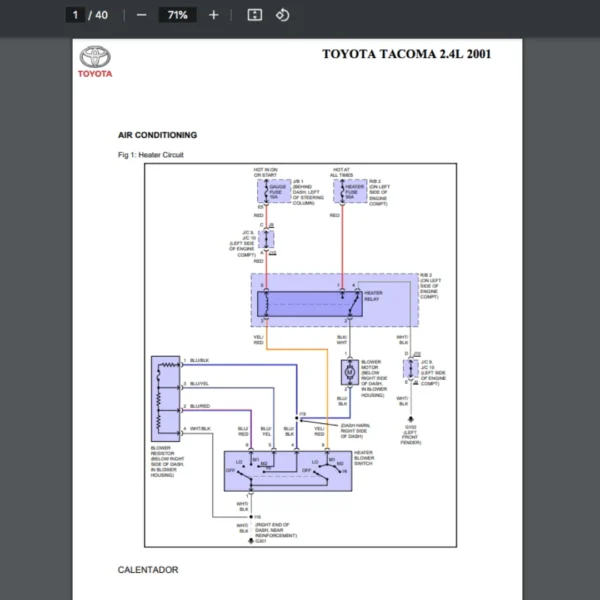Click the GAUGE FUSE box in diagram

tap(274, 191)
